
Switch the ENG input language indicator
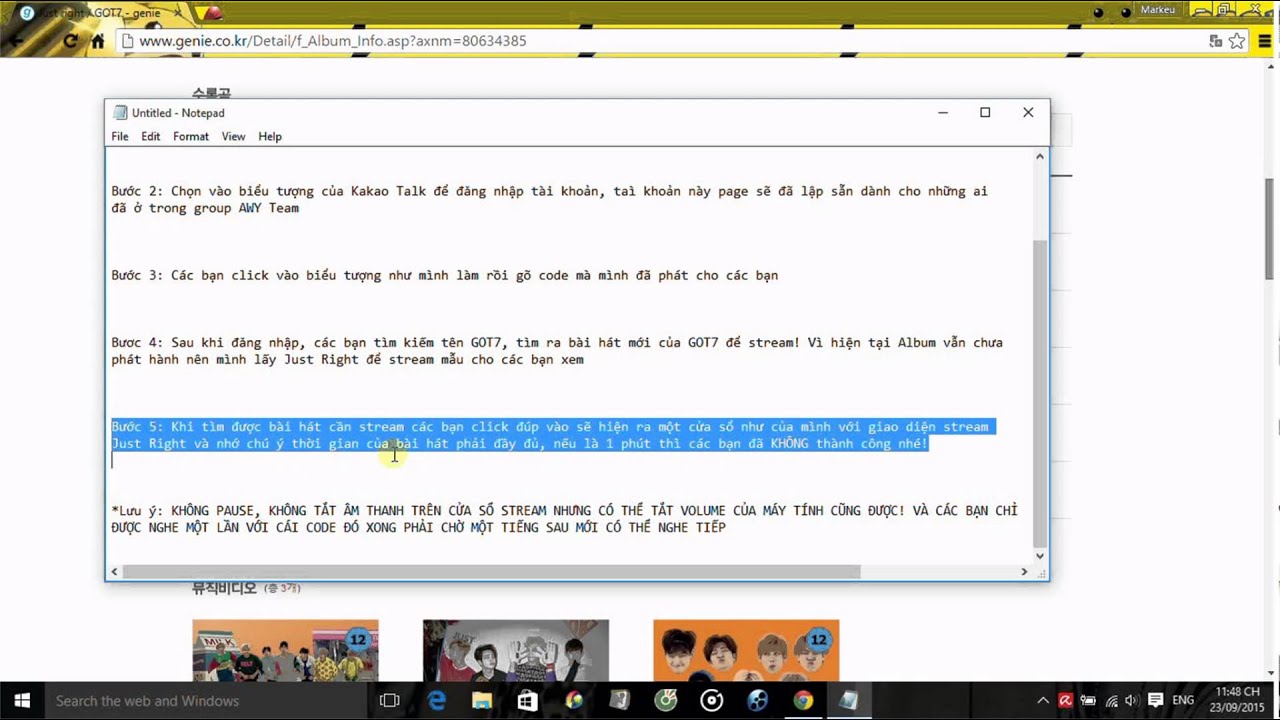point(1183,701)
